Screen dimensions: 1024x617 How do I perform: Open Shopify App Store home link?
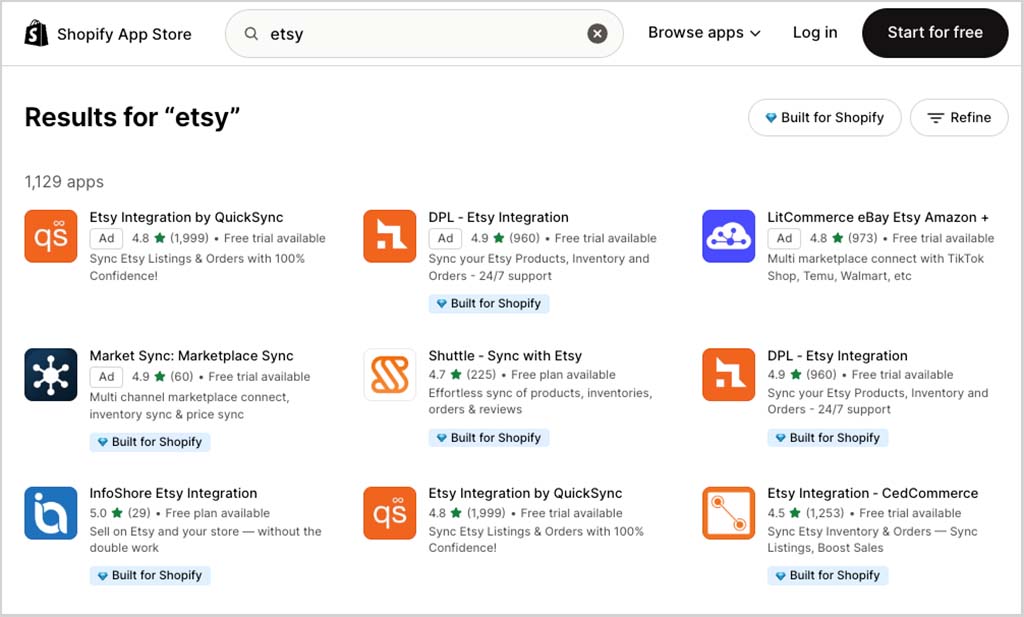[x=108, y=34]
